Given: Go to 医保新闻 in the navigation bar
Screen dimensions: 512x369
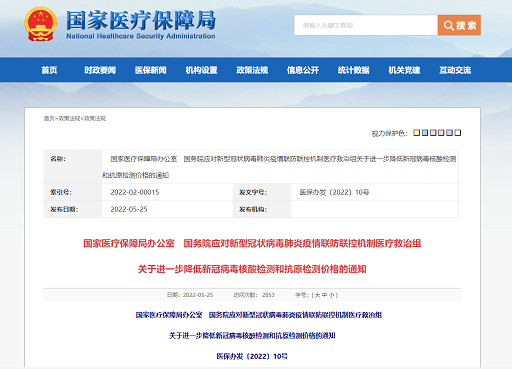Looking at the screenshot, I should [151, 70].
